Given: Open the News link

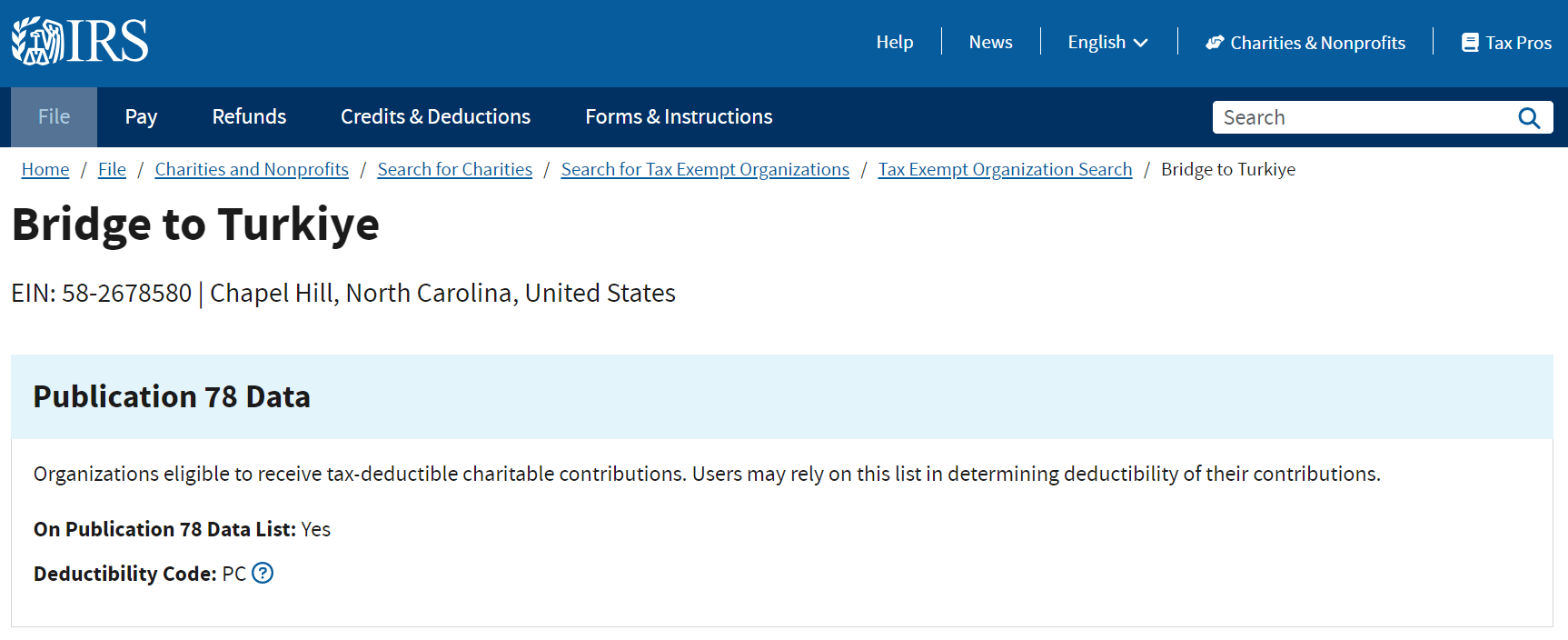Looking at the screenshot, I should 990,43.
